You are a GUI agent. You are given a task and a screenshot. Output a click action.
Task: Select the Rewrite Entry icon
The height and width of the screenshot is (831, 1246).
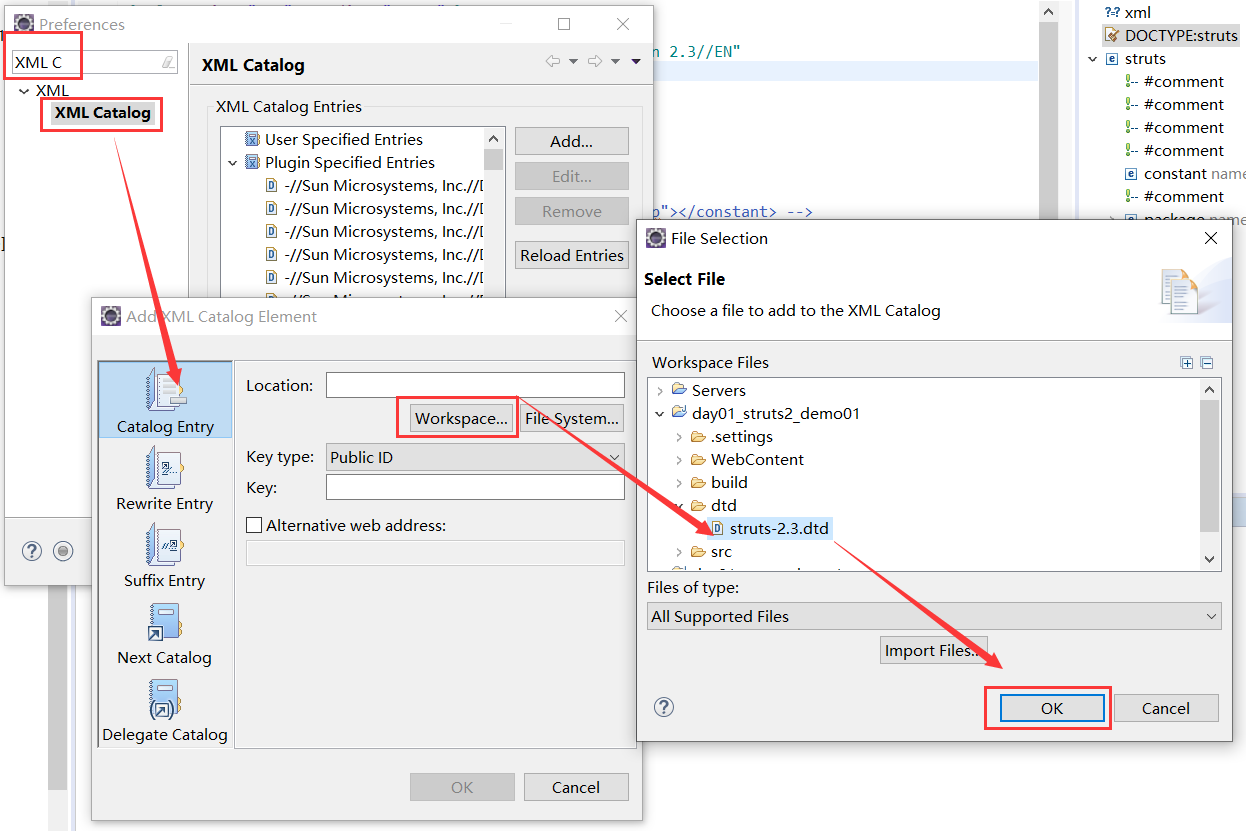point(165,468)
